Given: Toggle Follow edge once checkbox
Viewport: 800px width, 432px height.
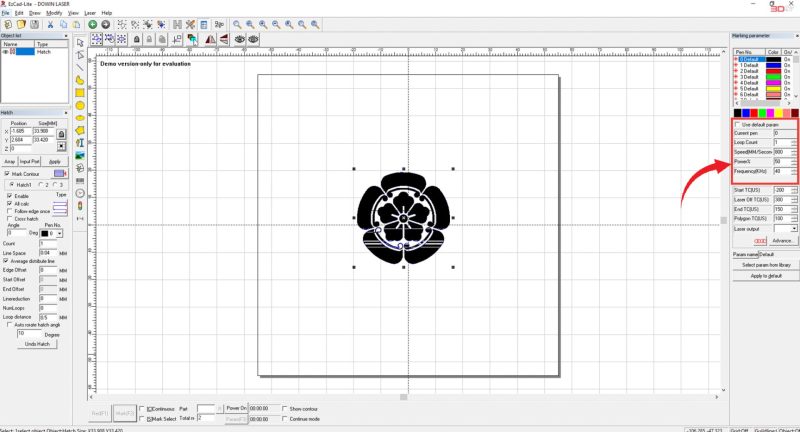Looking at the screenshot, I should click(x=10, y=211).
